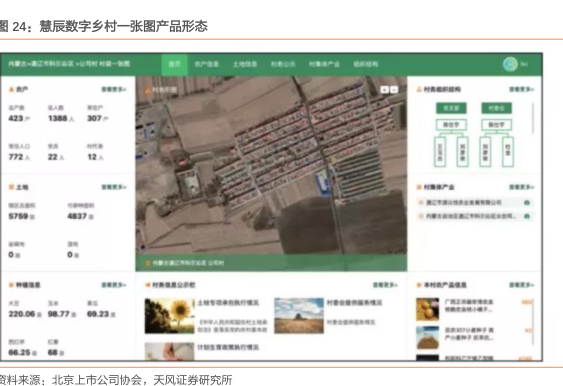The image size is (563, 386).
Task: Expand 查看更多 in the 村务信息公示栏 panel
Action: (x=385, y=285)
